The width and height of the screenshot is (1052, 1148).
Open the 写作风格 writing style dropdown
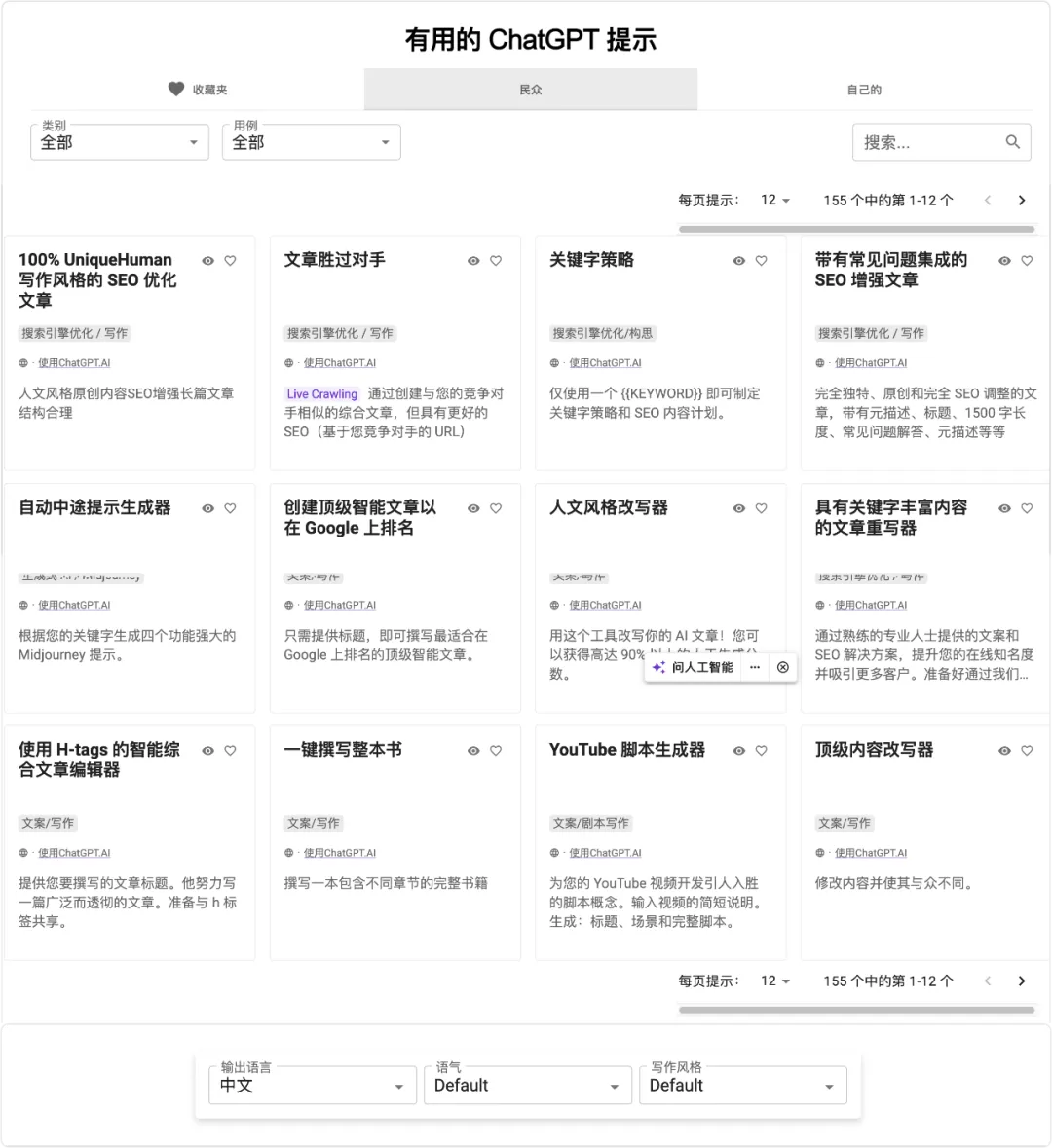point(743,1085)
